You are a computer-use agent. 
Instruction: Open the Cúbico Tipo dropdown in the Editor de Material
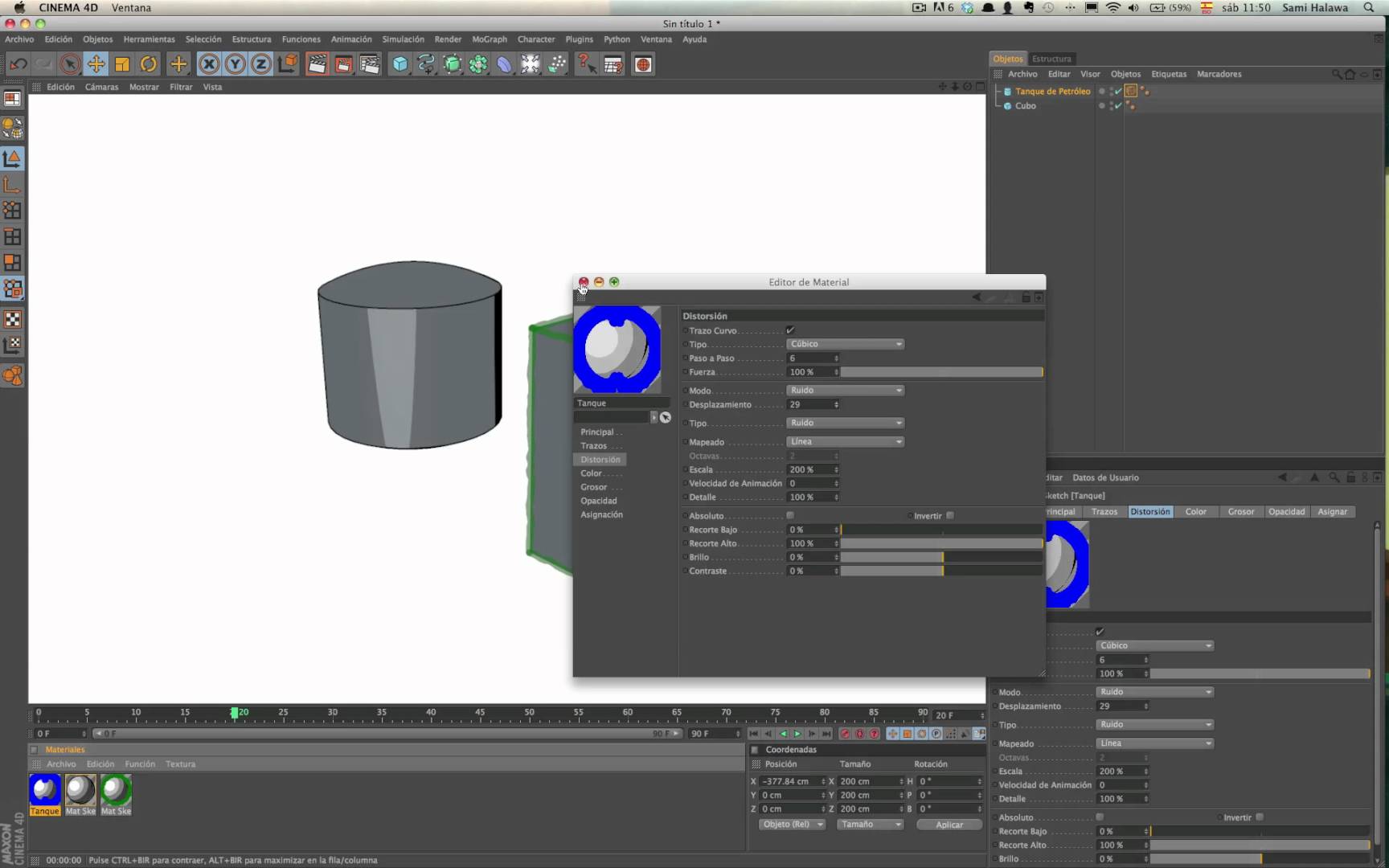pos(846,344)
